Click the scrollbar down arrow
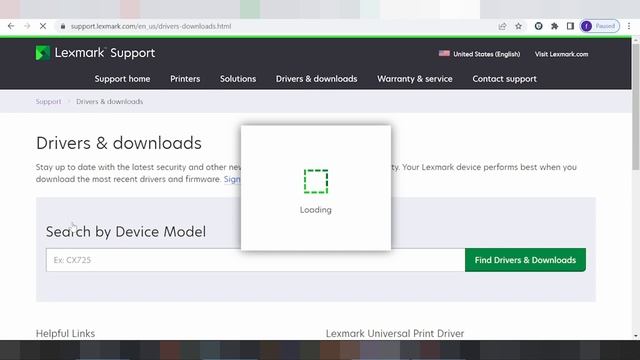The width and height of the screenshot is (640, 360). coord(636,336)
